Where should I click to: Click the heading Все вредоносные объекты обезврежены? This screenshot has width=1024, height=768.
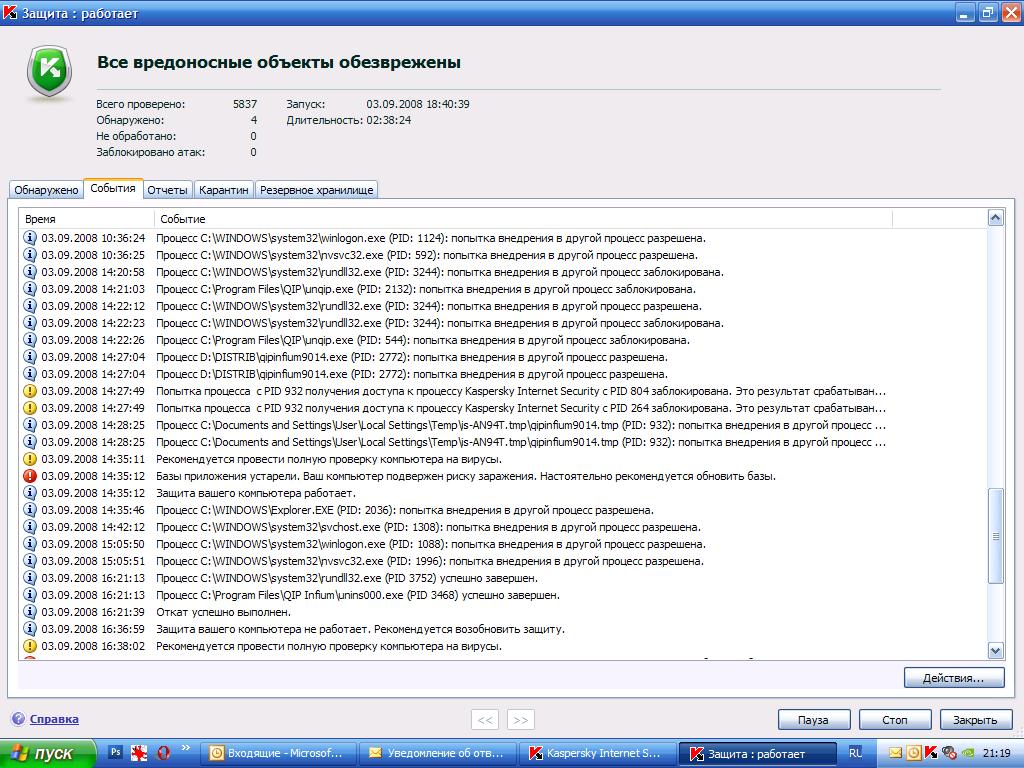click(279, 62)
